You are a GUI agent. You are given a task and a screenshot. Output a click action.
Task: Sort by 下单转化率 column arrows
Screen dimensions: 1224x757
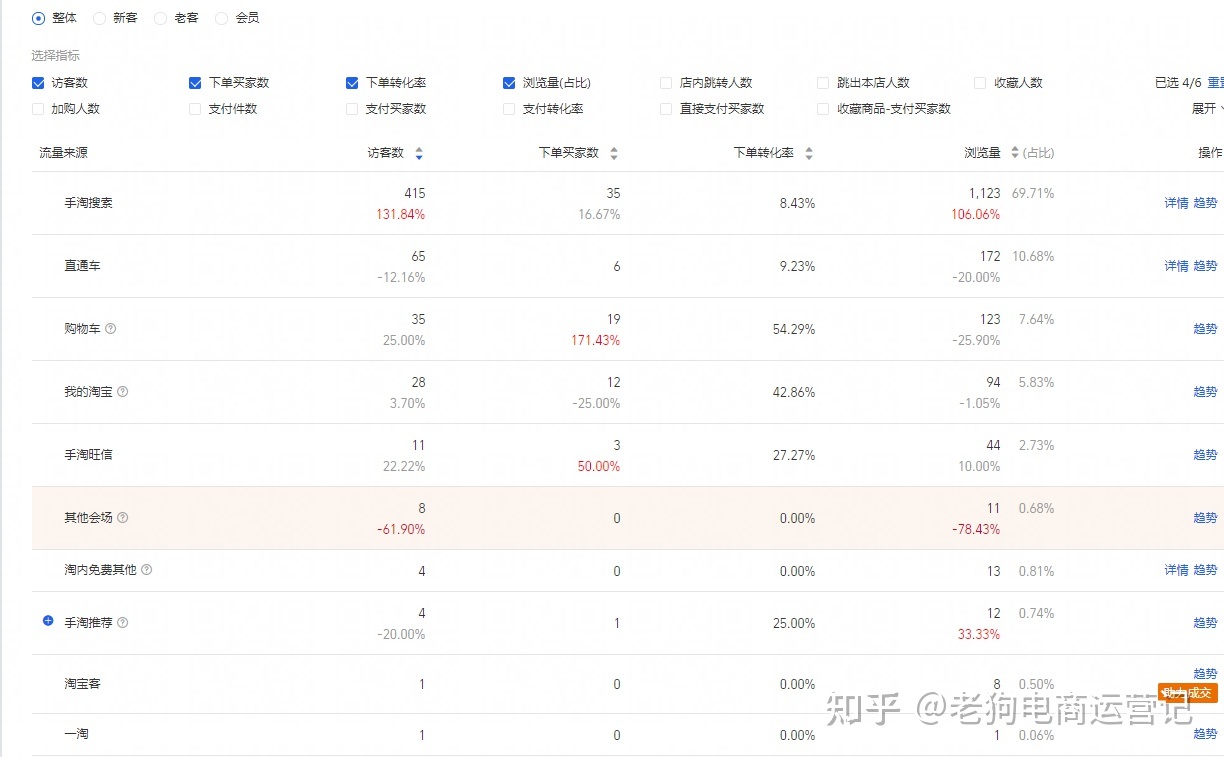tap(809, 153)
